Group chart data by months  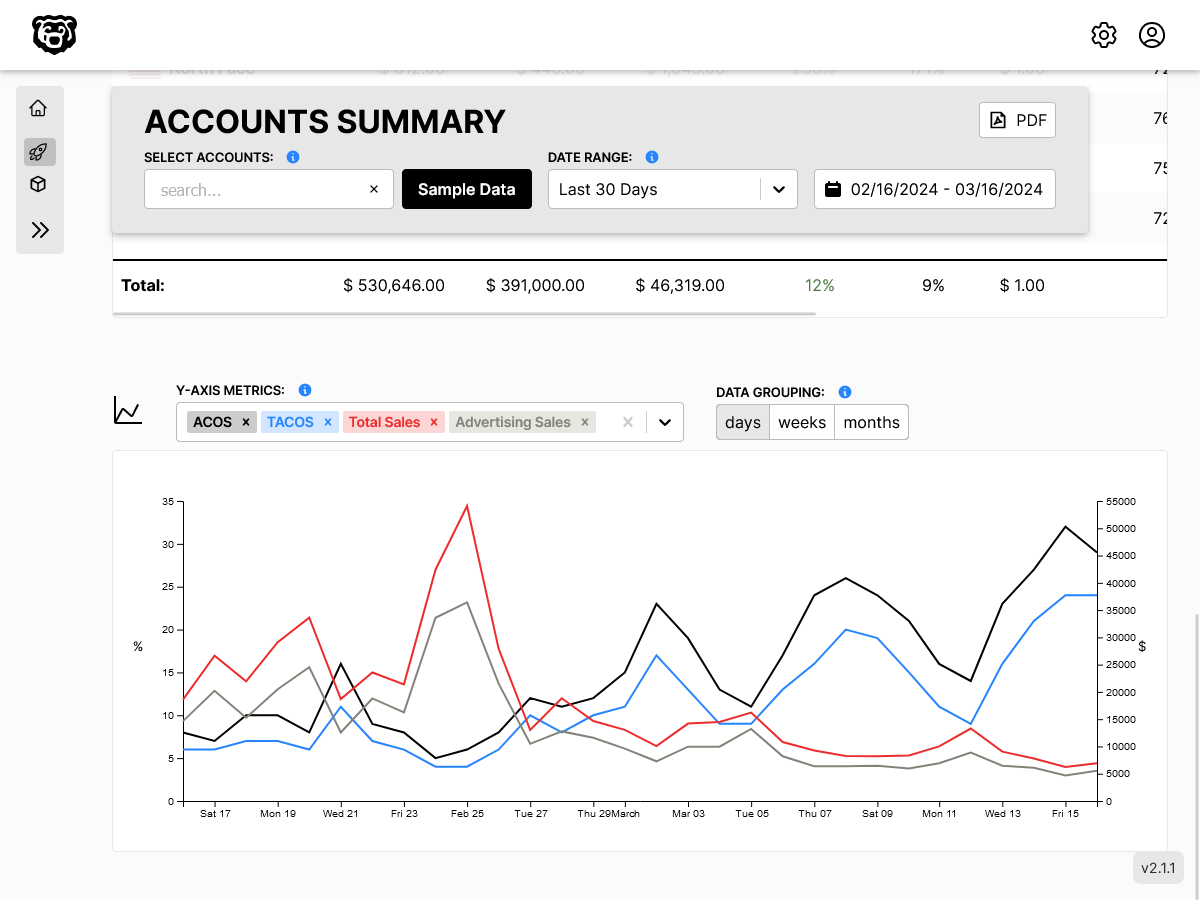click(x=871, y=422)
